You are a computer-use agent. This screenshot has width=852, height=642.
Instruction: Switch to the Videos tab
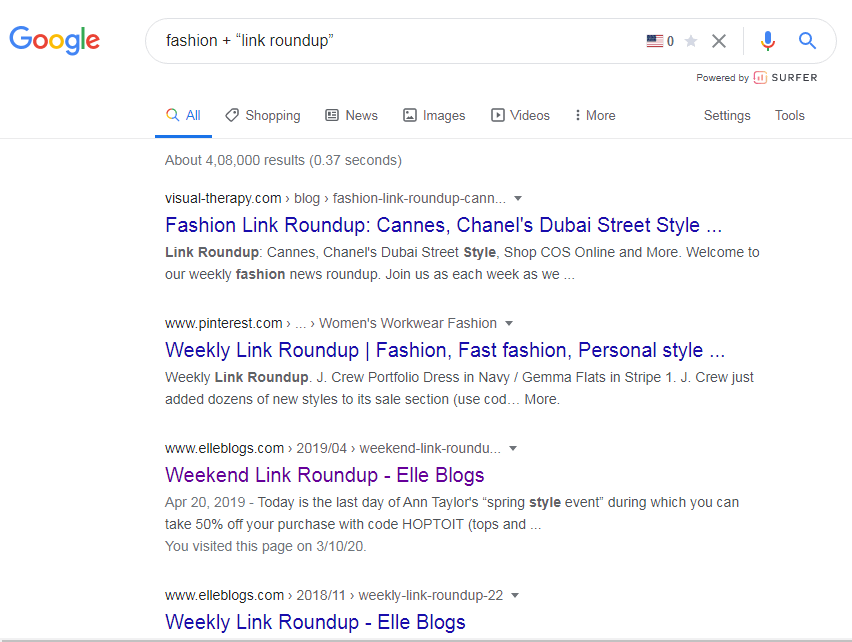521,116
